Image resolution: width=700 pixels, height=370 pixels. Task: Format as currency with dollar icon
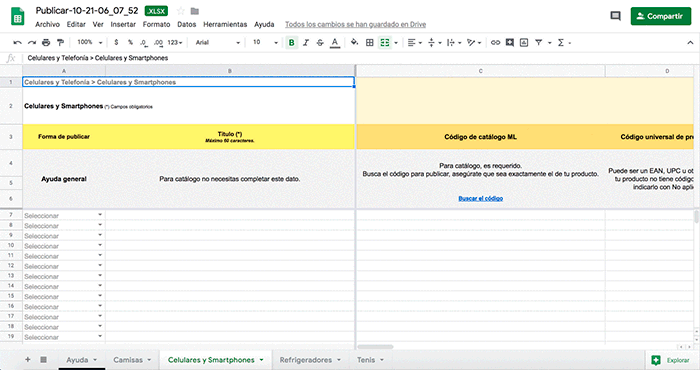[x=116, y=42]
